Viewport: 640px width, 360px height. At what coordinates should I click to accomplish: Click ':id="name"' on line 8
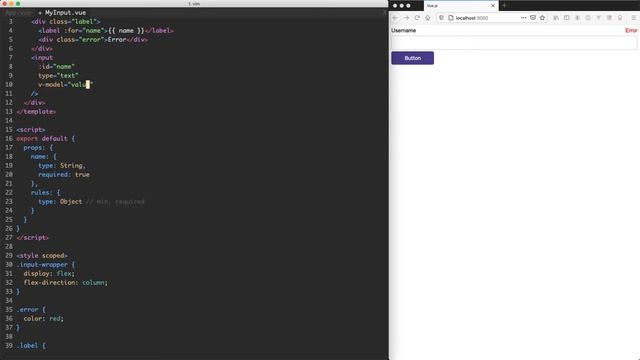coord(56,67)
